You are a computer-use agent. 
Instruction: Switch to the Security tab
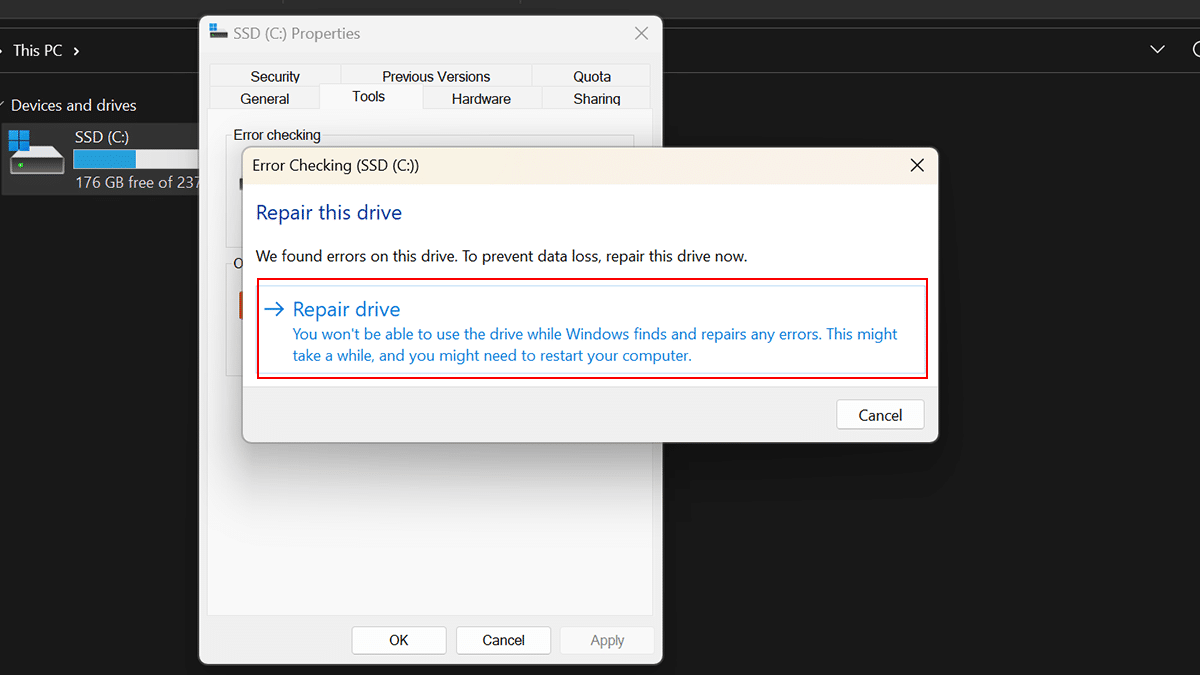click(x=275, y=76)
